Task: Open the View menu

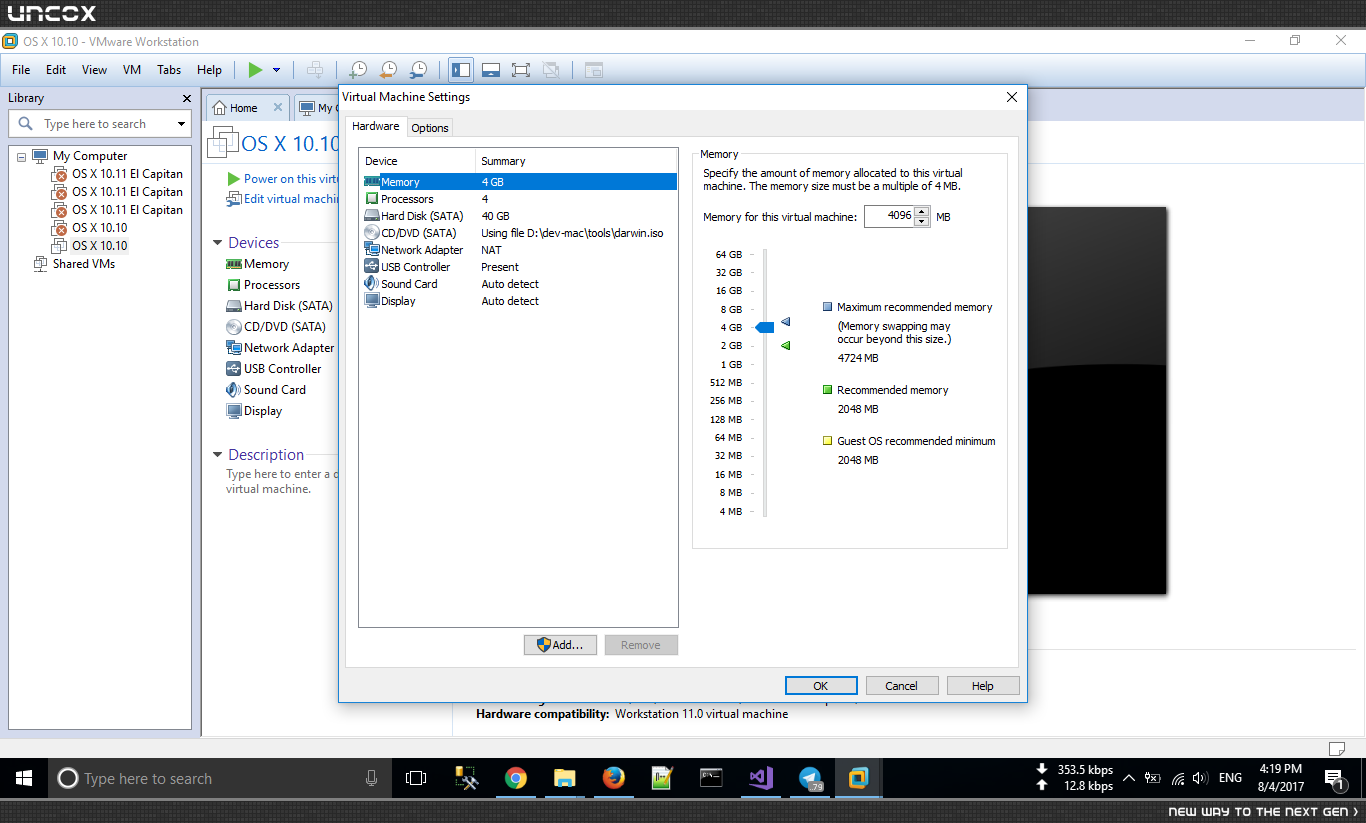Action: point(94,70)
